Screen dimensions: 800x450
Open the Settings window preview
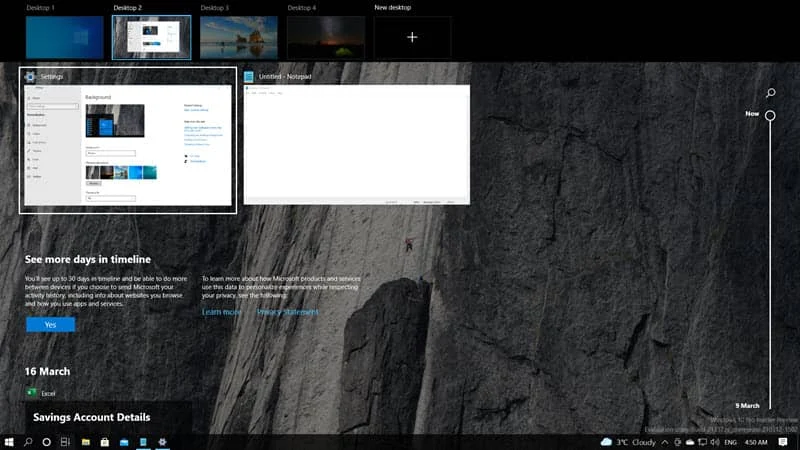(128, 145)
